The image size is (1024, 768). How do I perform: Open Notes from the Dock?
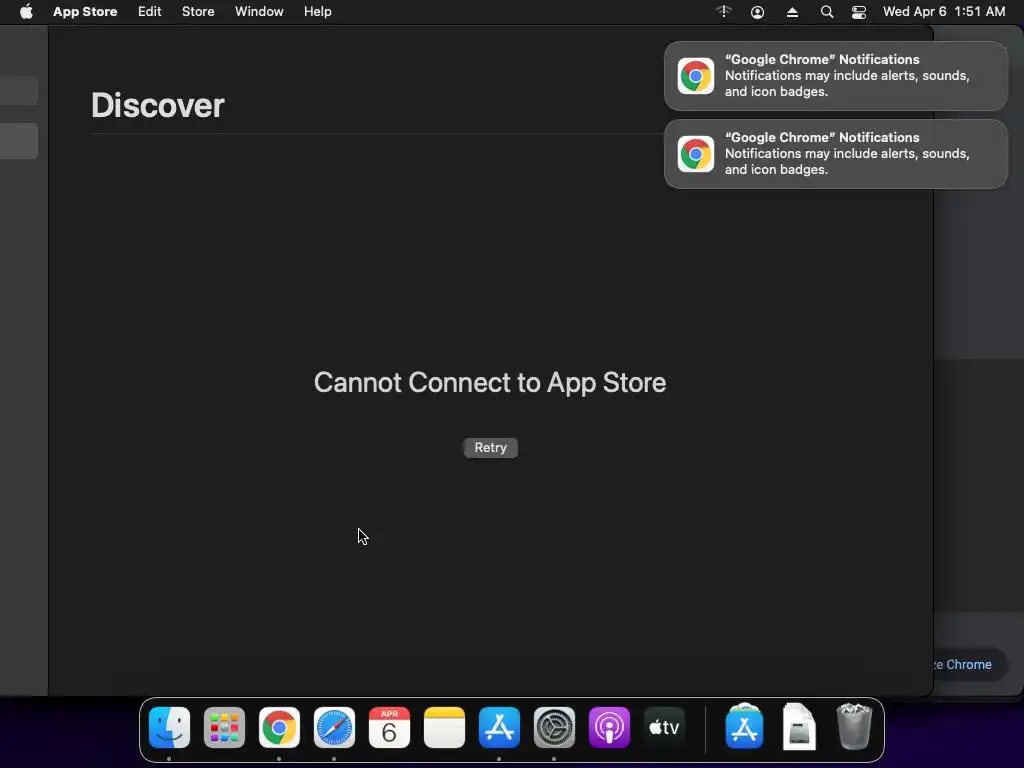point(444,728)
